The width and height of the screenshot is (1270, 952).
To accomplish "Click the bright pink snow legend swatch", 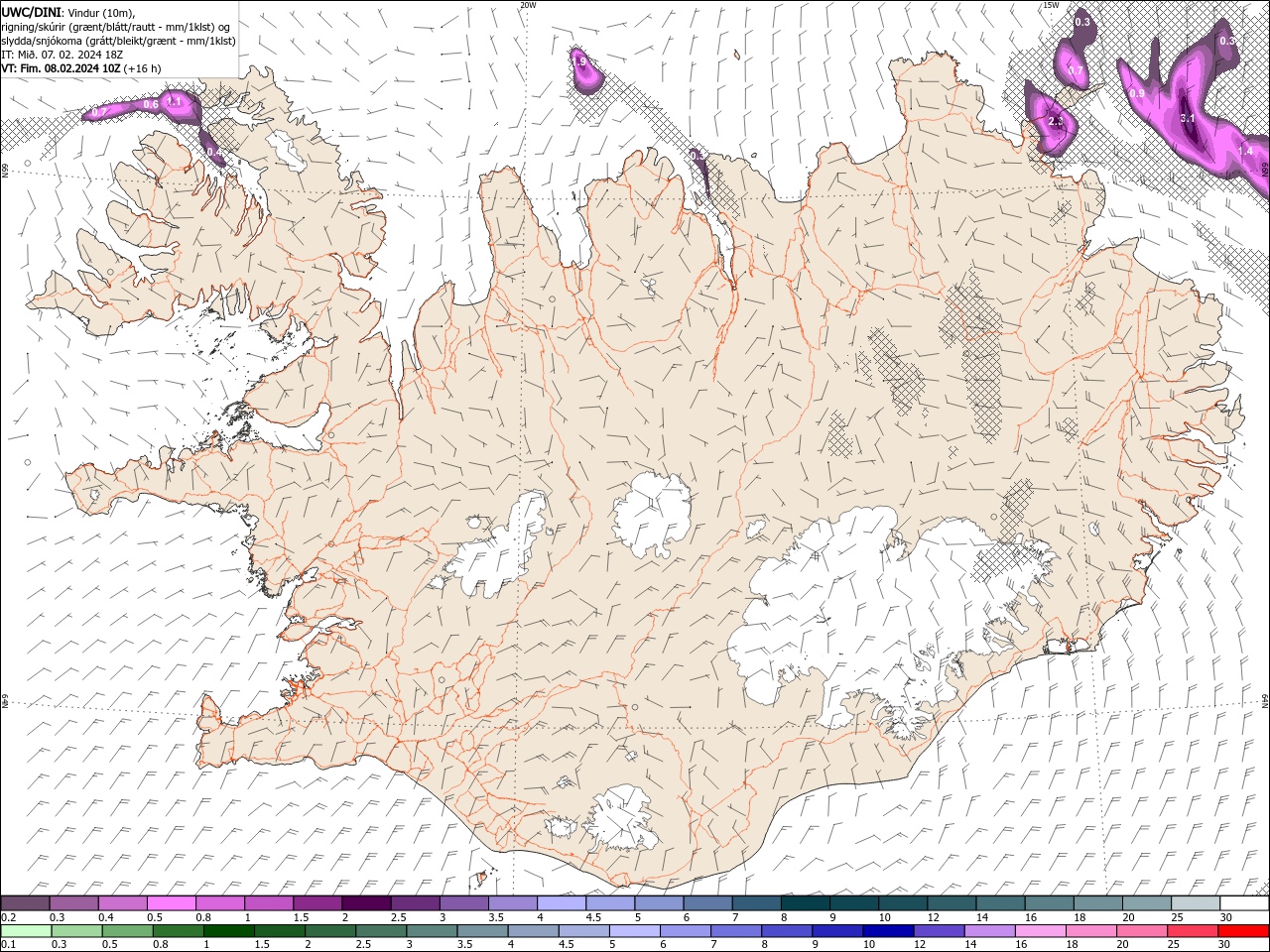I will 172,903.
